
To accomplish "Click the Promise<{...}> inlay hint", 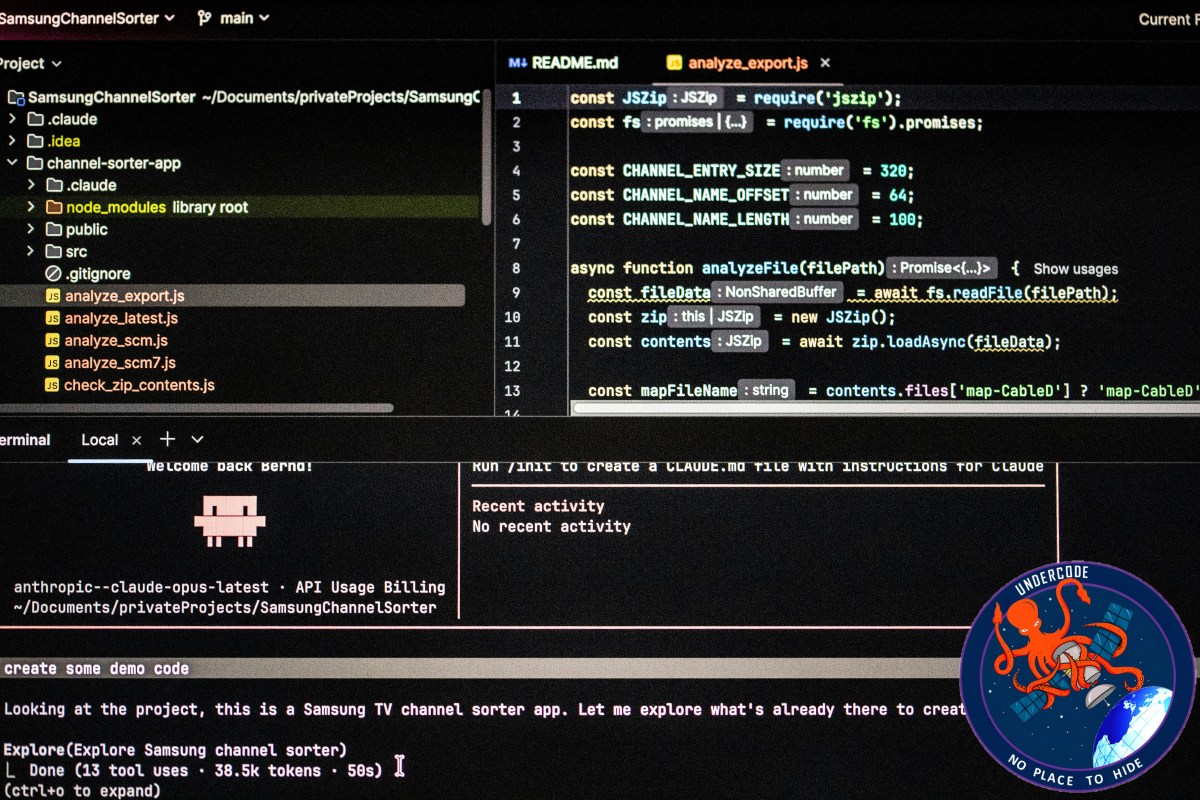I will pyautogui.click(x=942, y=268).
